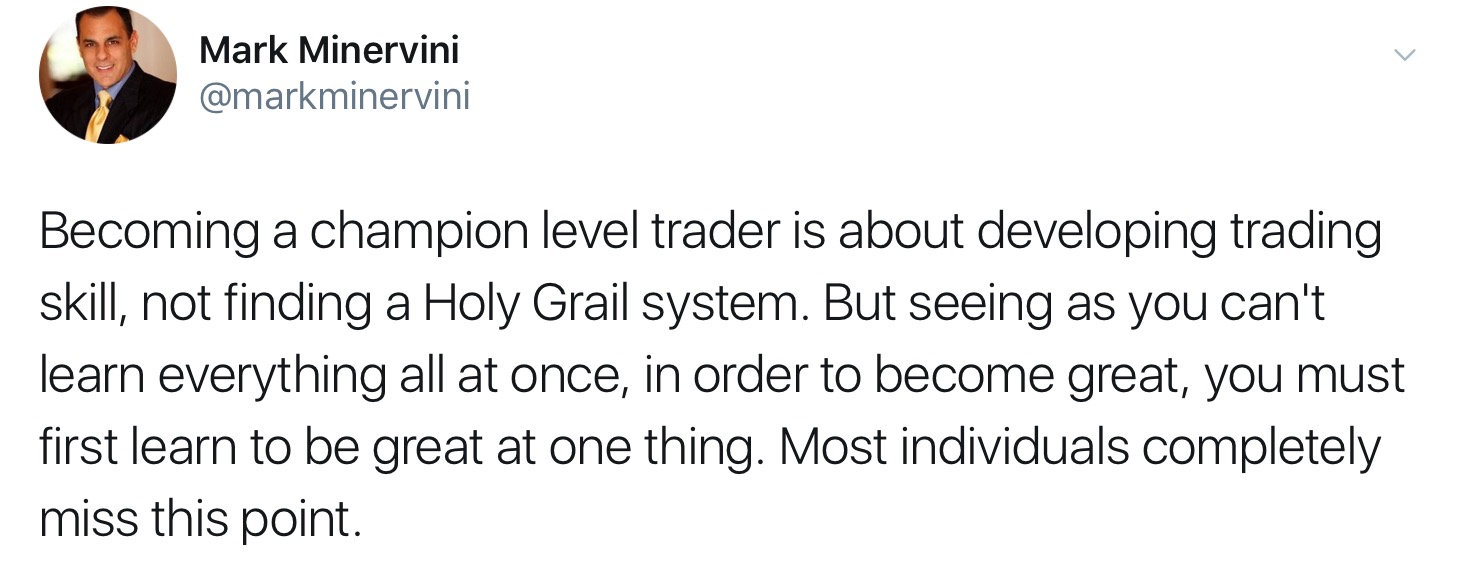Open Mark Minervini's profile picture
The image size is (1478, 561).
click(108, 75)
